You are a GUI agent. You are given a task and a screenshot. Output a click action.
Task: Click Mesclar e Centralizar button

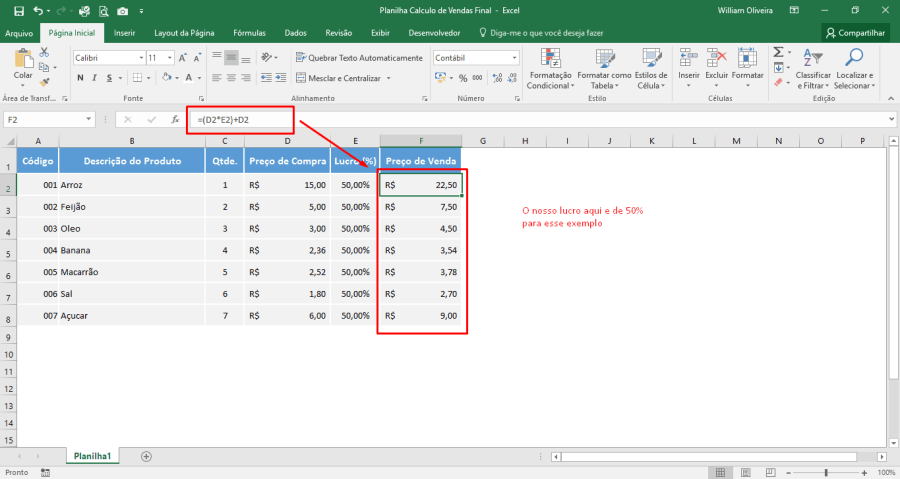point(338,78)
